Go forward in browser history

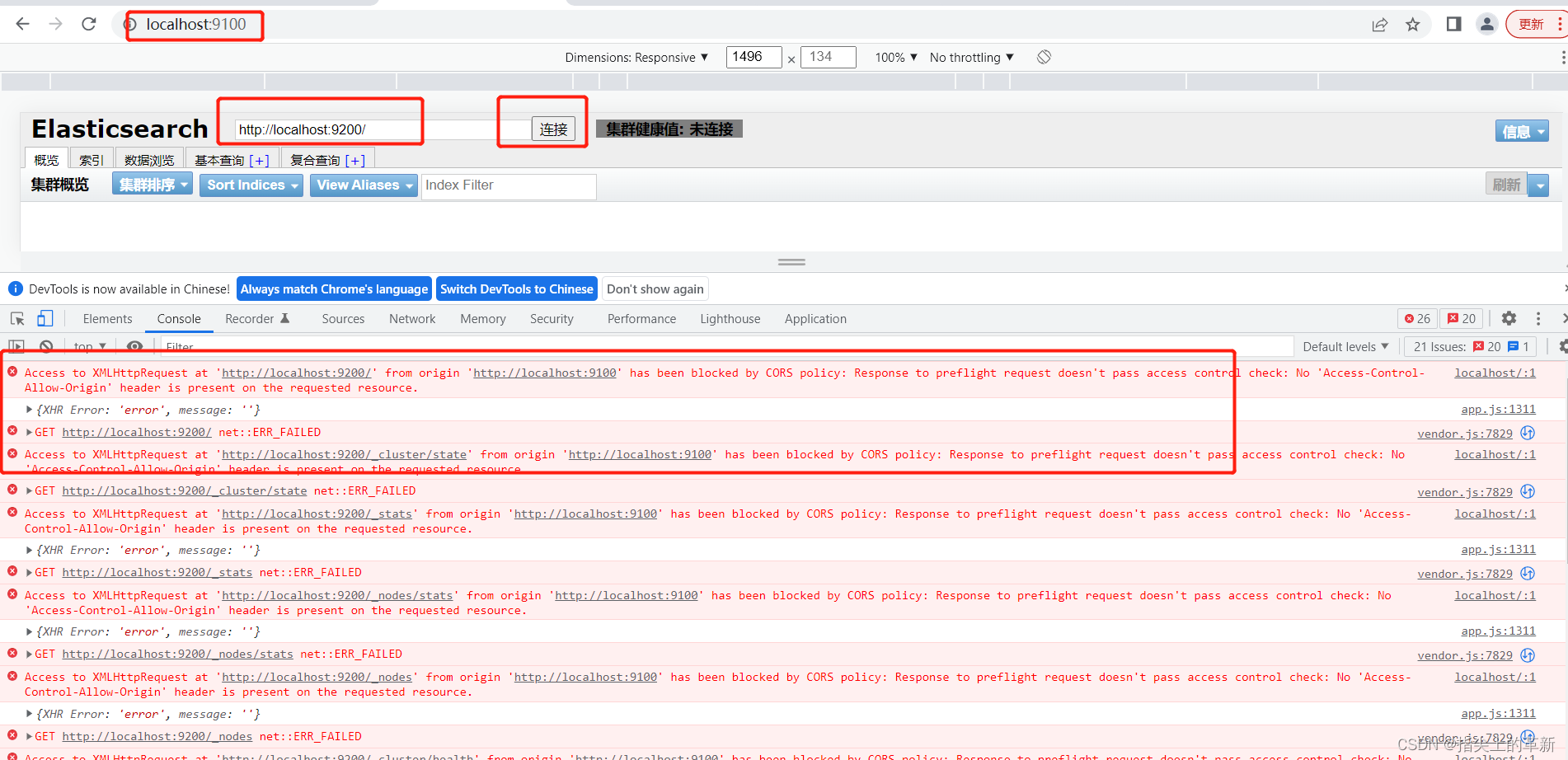click(x=55, y=24)
